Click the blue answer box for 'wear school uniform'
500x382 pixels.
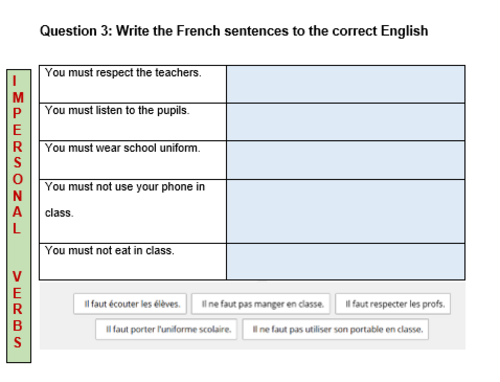tap(346, 160)
